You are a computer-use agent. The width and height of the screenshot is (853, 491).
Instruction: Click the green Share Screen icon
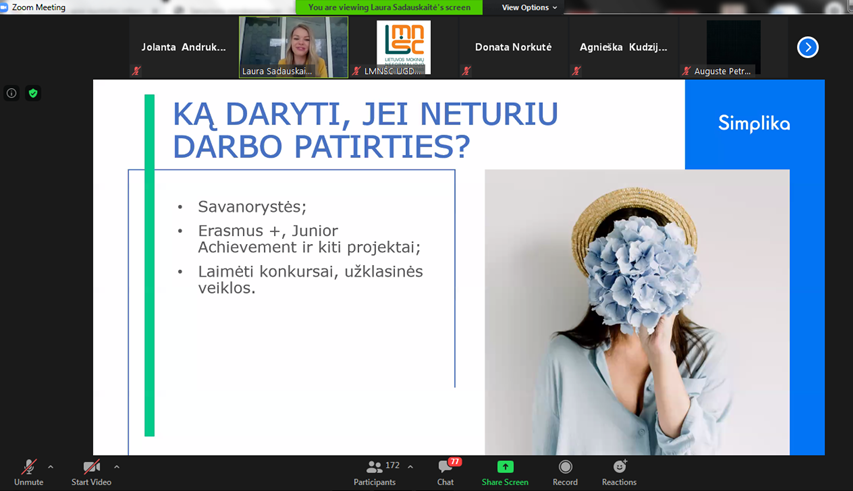(x=505, y=467)
